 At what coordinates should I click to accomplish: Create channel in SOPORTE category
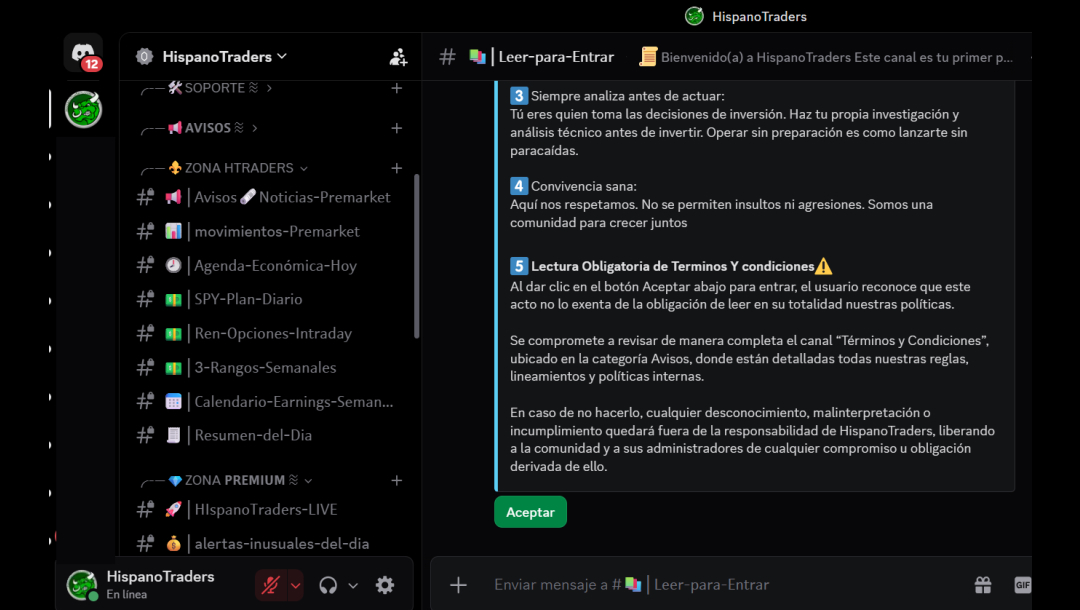pos(397,88)
